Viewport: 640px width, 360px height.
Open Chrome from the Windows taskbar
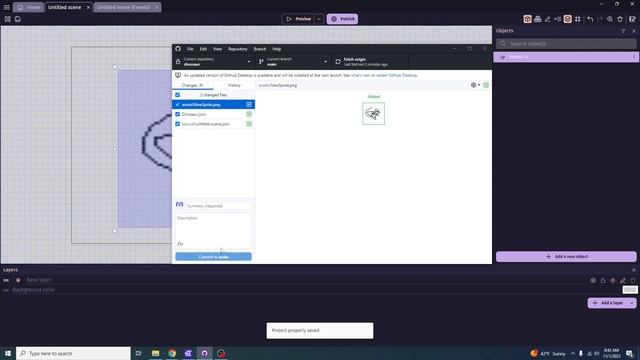172,353
